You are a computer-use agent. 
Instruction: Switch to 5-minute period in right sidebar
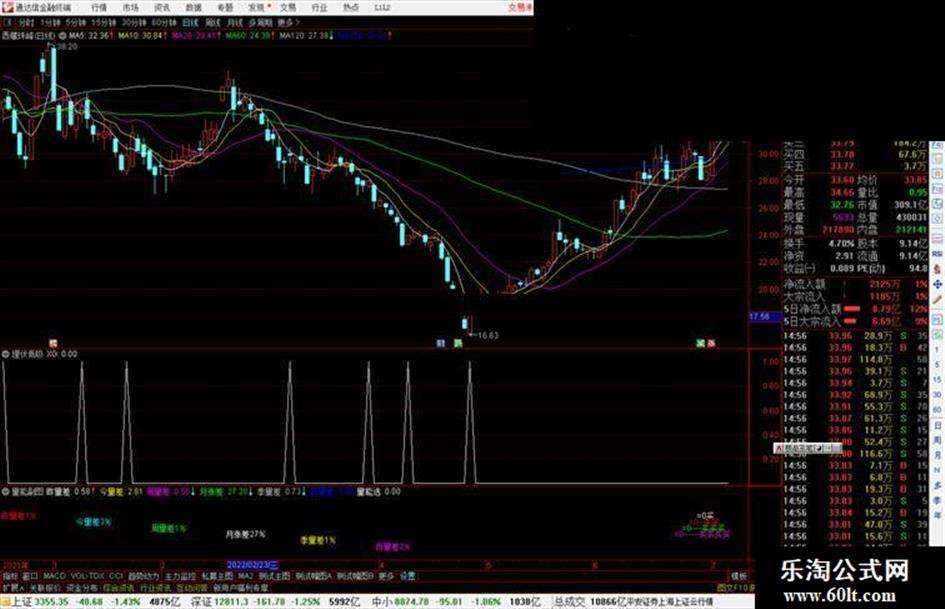(937, 364)
